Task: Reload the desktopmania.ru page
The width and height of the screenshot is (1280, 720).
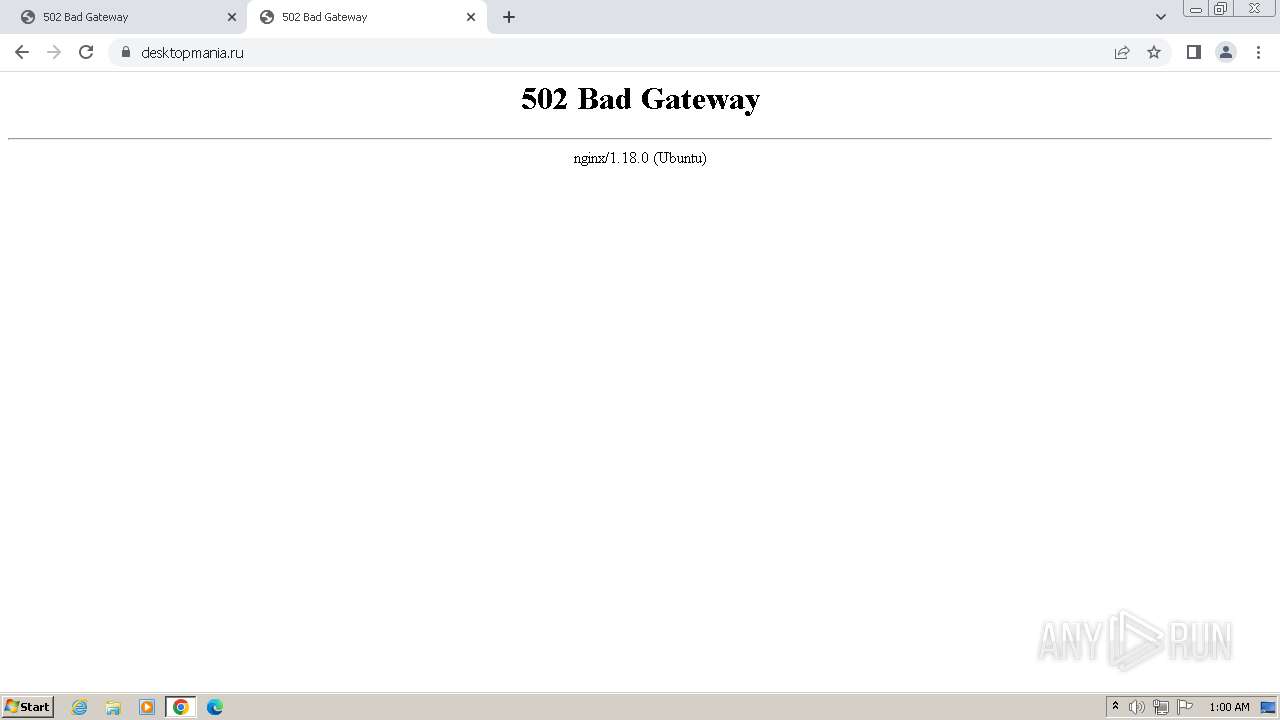Action: (x=86, y=52)
